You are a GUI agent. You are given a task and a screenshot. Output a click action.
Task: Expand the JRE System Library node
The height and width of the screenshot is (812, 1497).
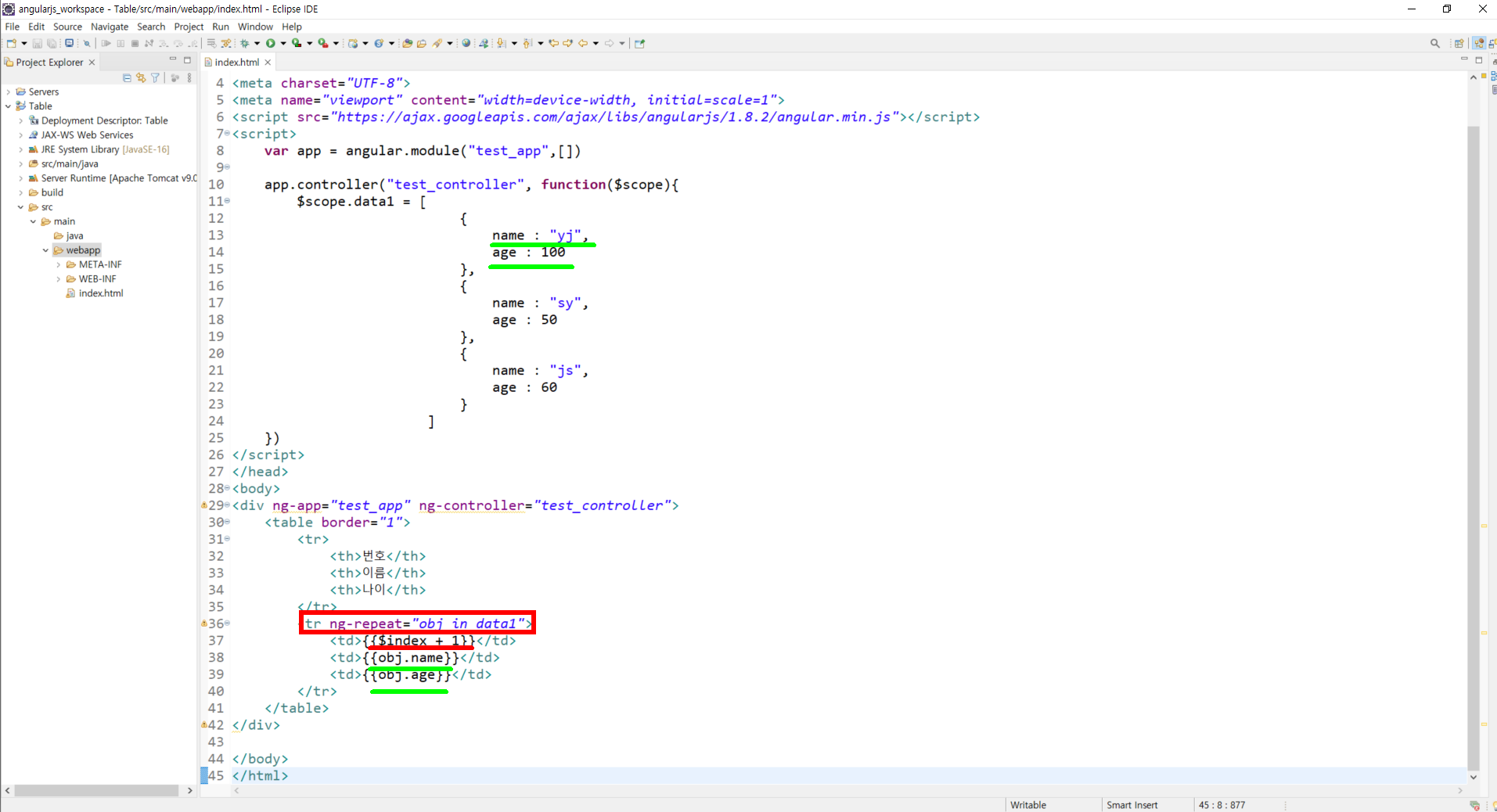coord(21,149)
